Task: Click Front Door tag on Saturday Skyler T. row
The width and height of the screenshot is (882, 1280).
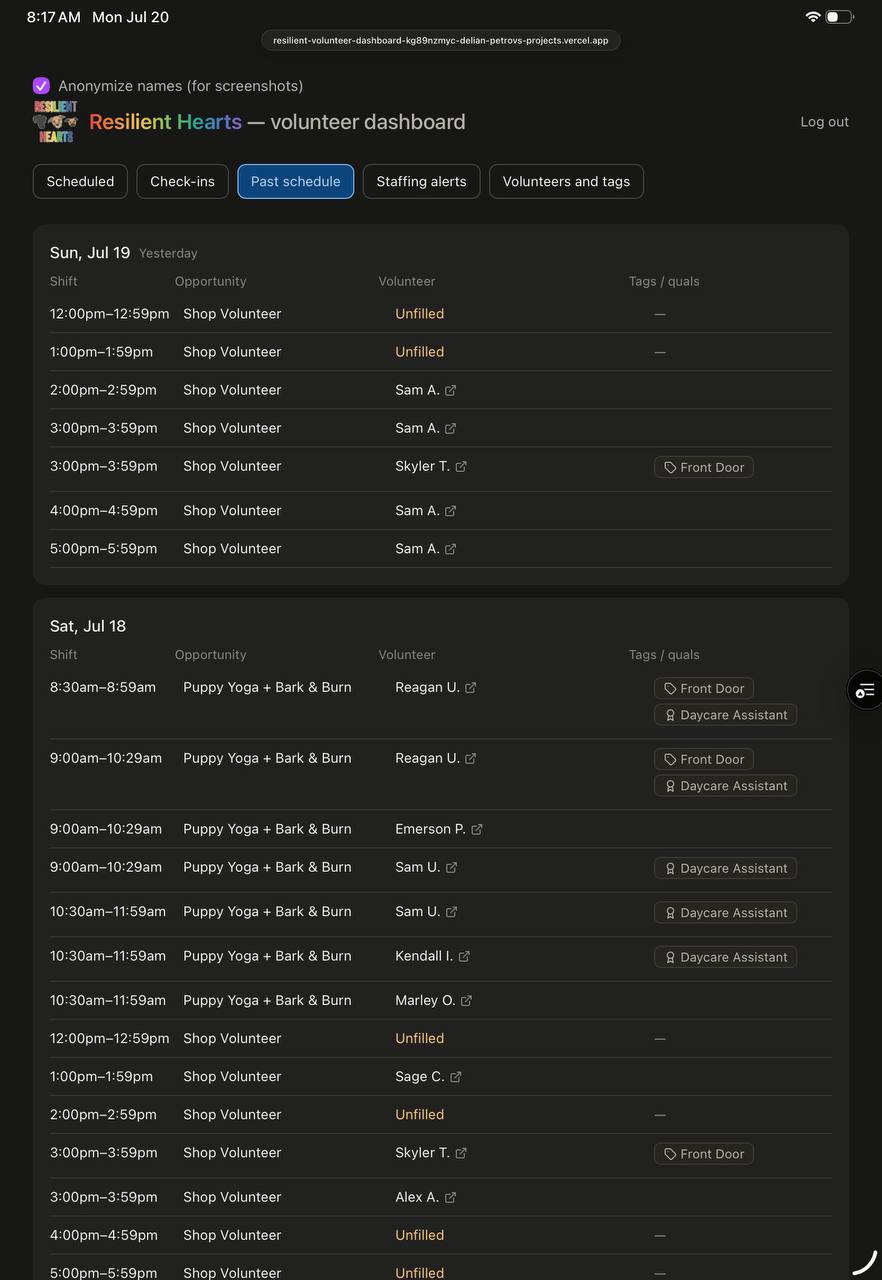Action: click(x=704, y=1154)
